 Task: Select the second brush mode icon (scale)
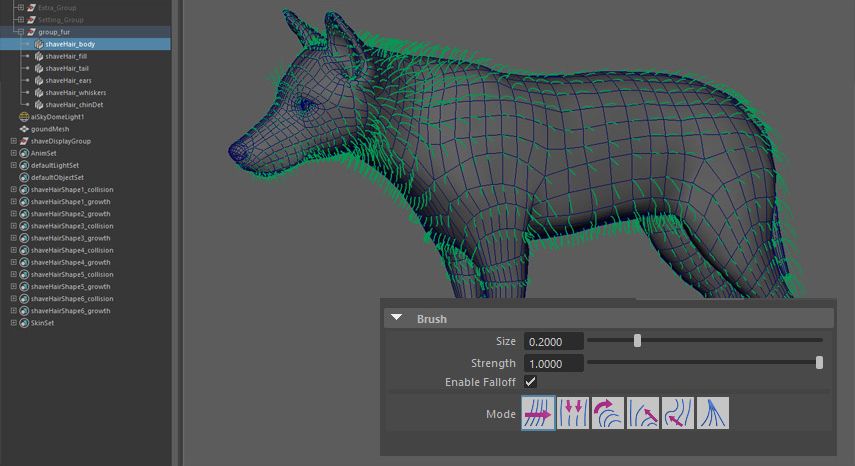pos(573,413)
